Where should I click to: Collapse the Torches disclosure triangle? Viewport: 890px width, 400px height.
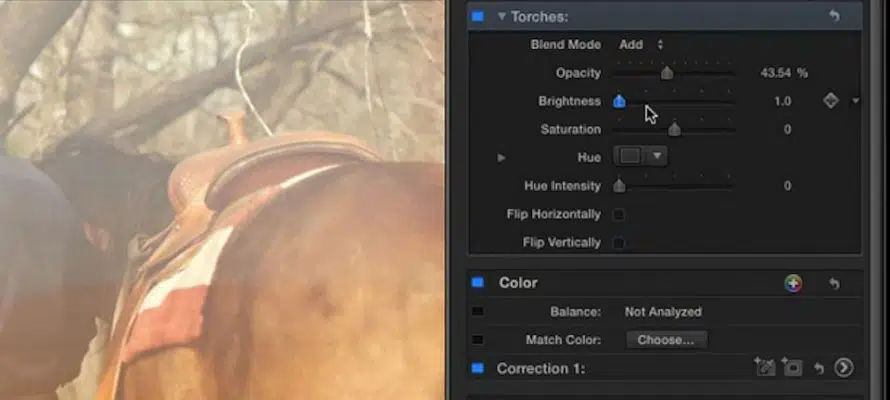(502, 16)
